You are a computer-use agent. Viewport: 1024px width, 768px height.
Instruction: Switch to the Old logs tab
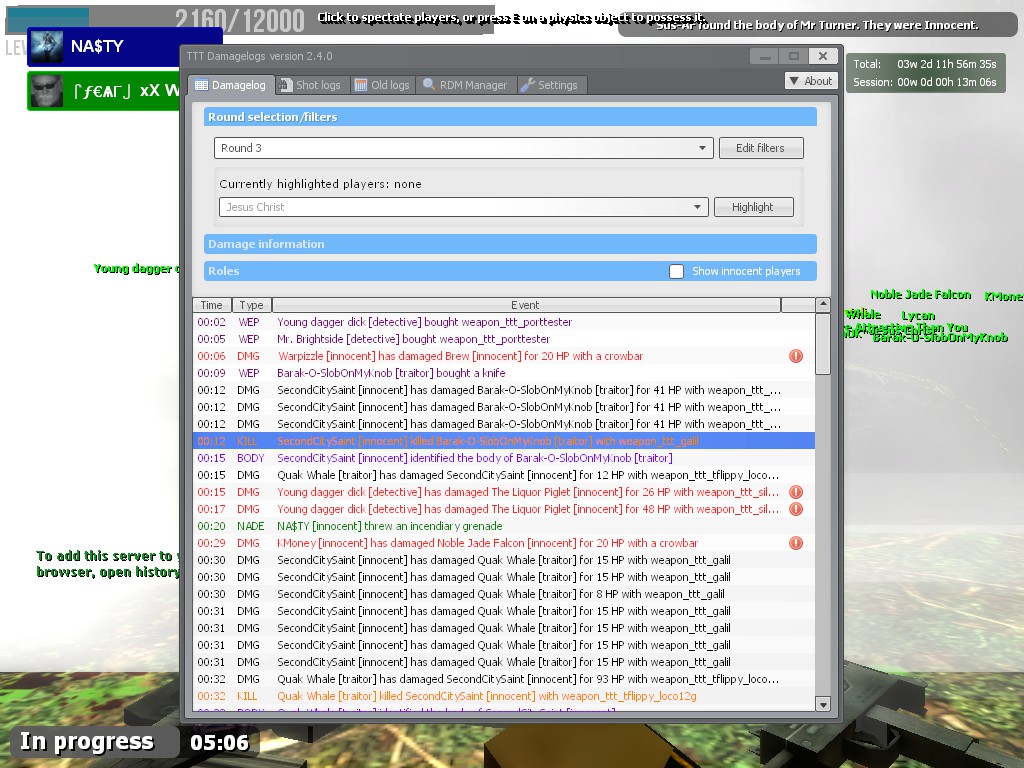[383, 85]
